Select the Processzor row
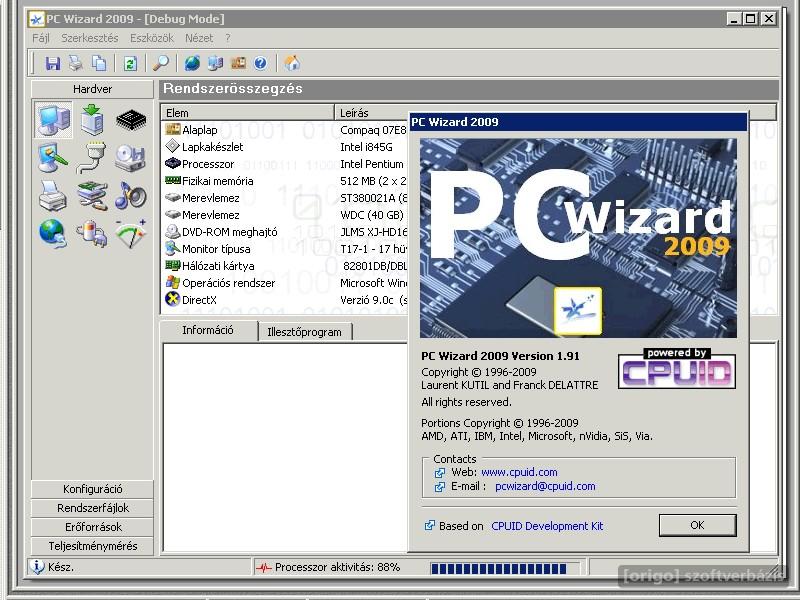 (285, 164)
